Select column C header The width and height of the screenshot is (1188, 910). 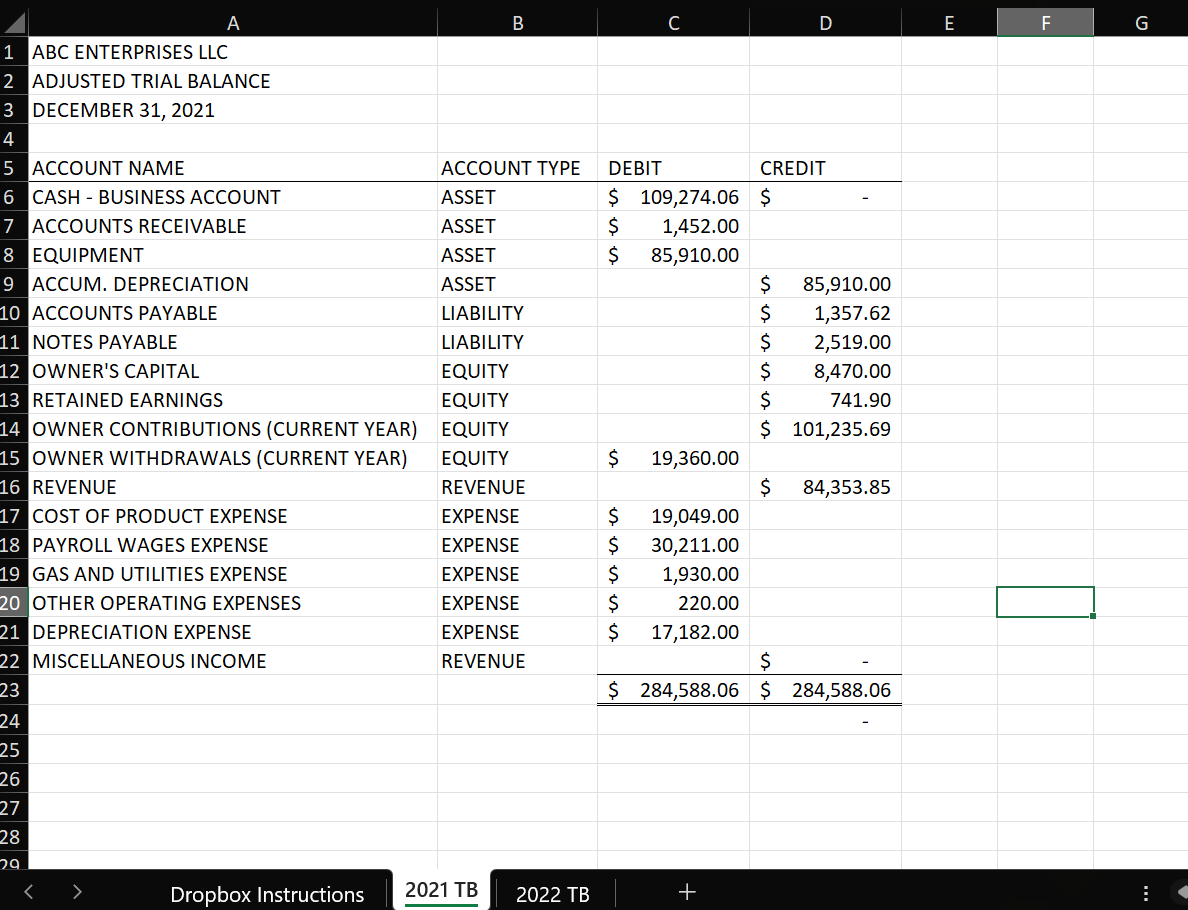674,23
